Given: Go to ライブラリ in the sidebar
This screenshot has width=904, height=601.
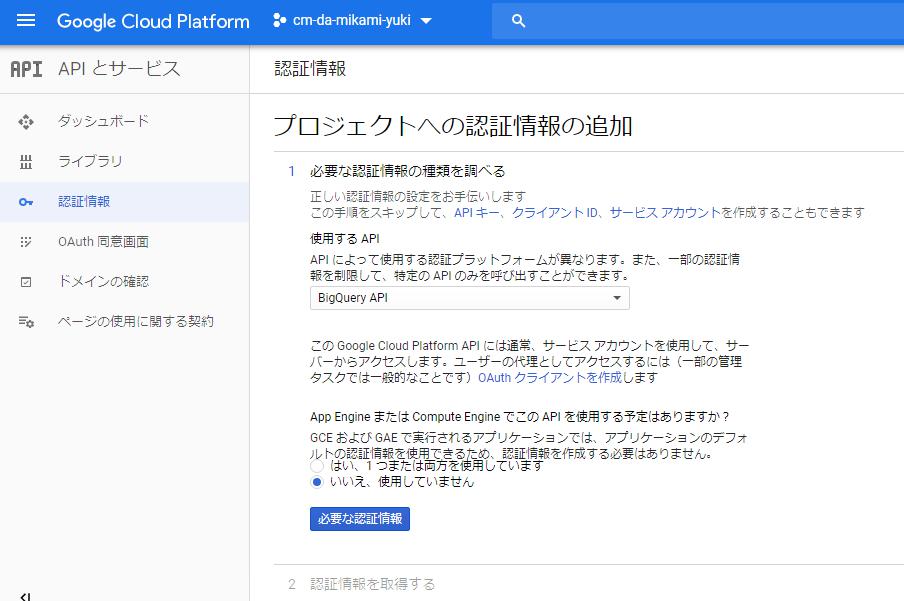Looking at the screenshot, I should (x=91, y=161).
